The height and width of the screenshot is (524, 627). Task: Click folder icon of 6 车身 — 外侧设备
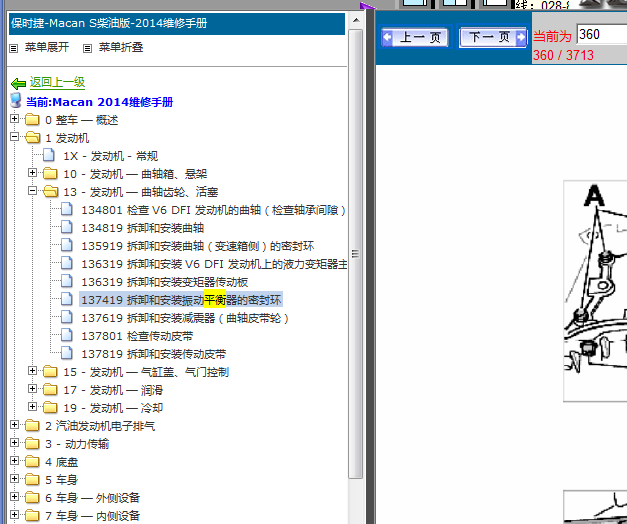[x=32, y=497]
